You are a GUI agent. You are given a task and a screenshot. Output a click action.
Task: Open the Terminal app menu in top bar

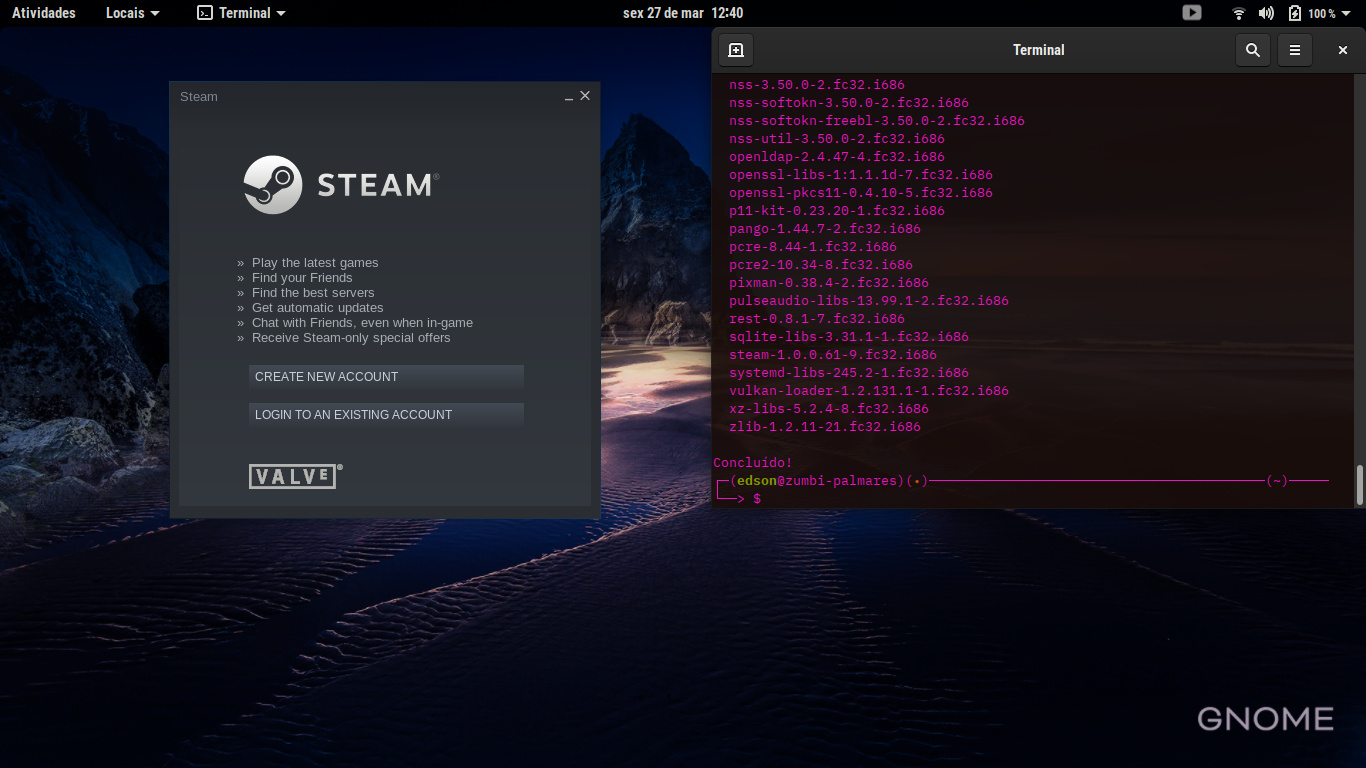(x=241, y=13)
